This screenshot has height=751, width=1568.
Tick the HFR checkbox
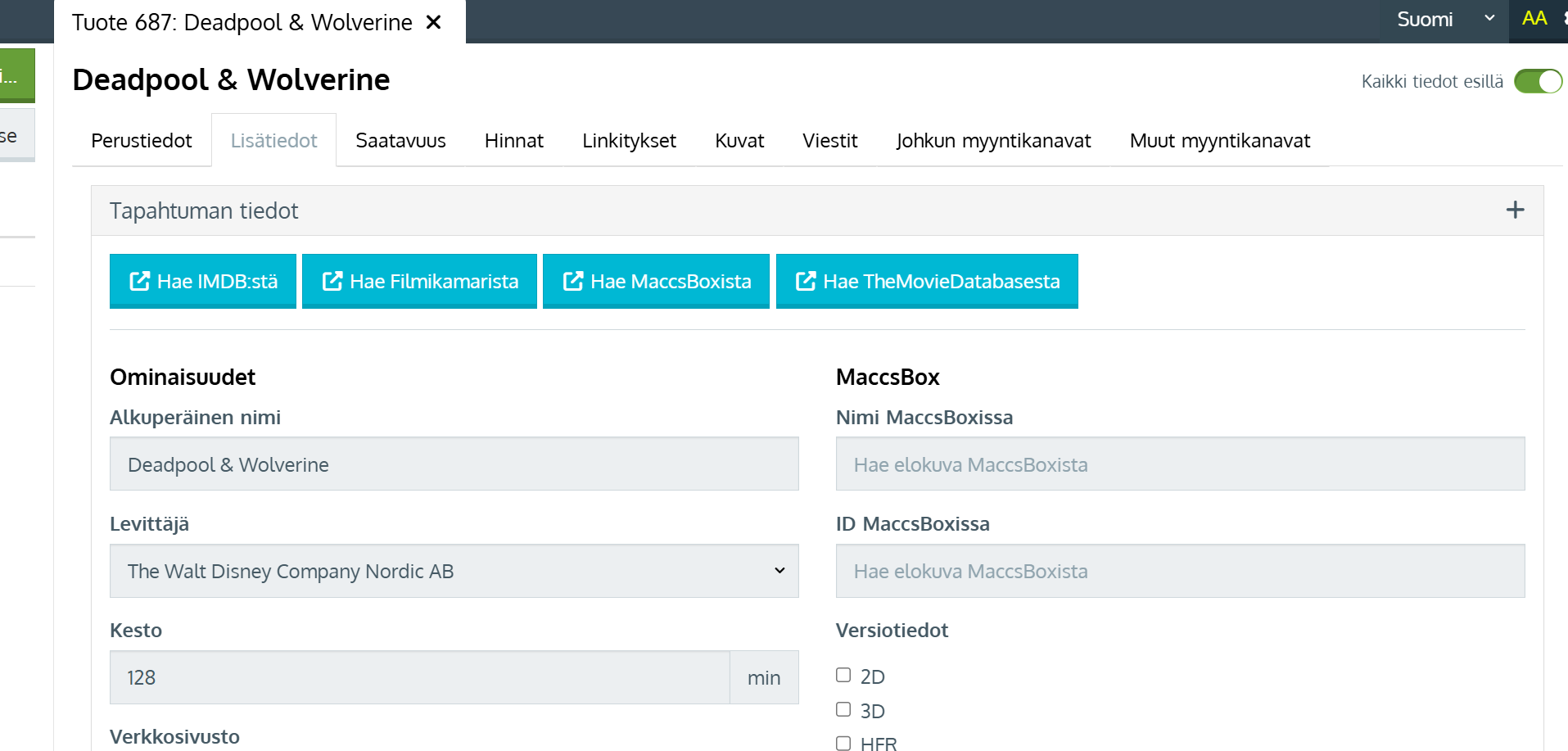tap(843, 743)
